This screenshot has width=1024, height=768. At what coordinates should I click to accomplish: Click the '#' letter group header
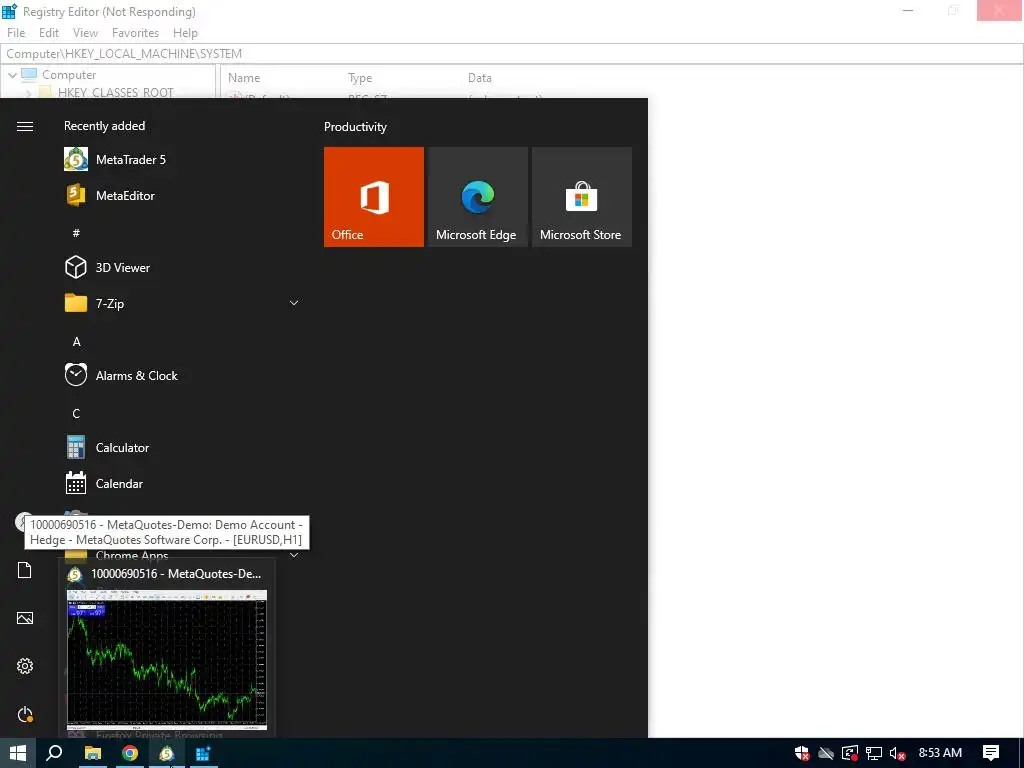(76, 232)
